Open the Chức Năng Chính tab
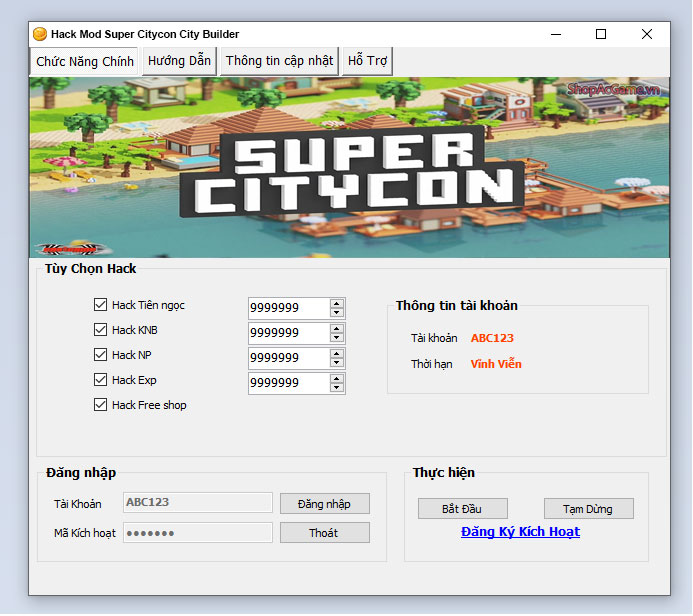The width and height of the screenshot is (693, 616). coord(85,61)
